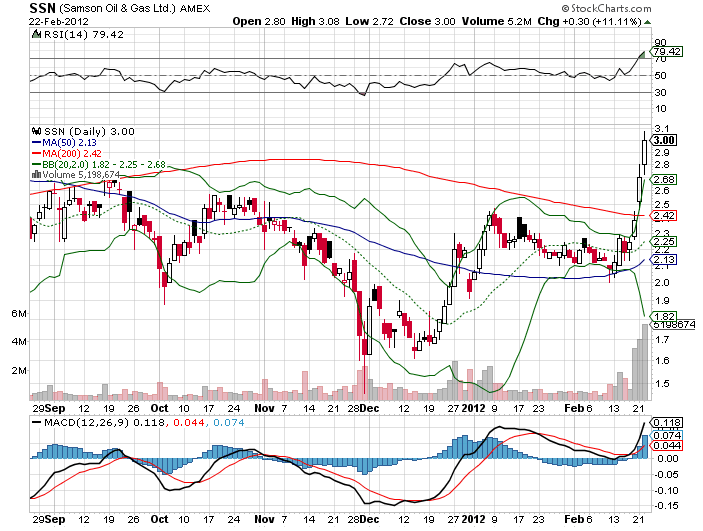Viewport: 703px width, 531px height.
Task: Click the 4M volume axis label
Action: (19, 341)
